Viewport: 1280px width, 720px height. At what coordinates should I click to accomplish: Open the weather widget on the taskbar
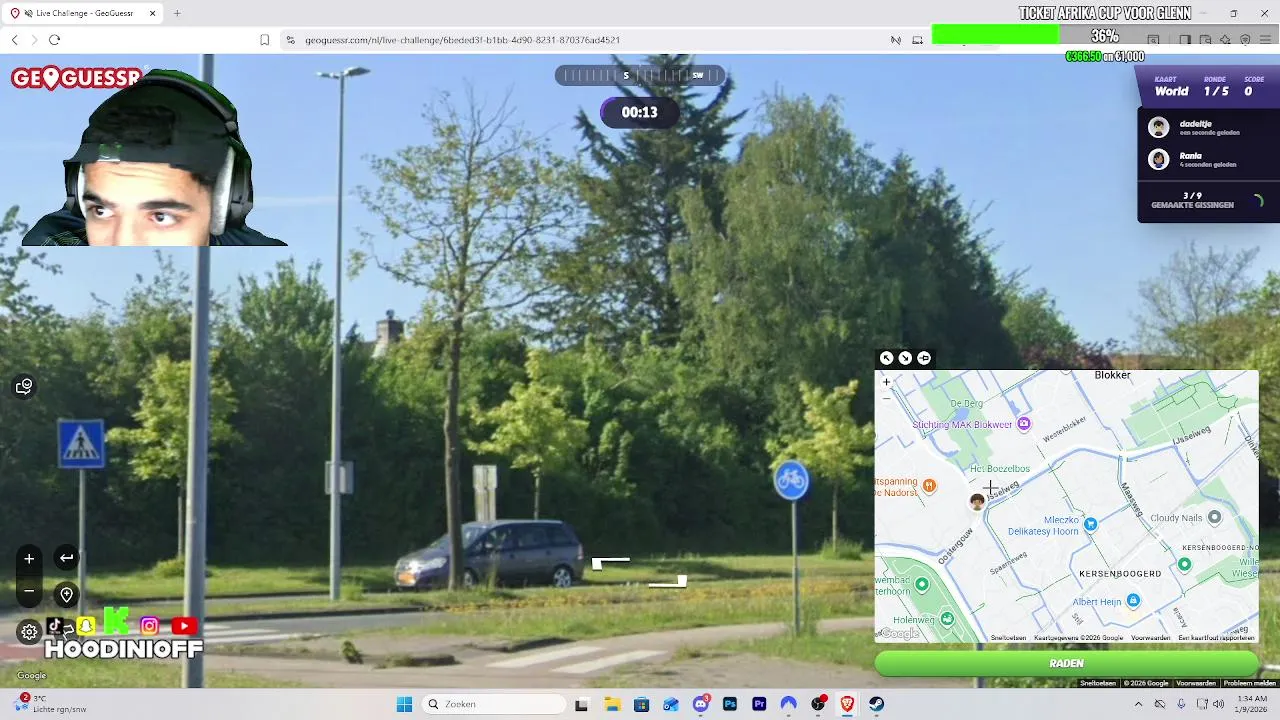[x=50, y=704]
